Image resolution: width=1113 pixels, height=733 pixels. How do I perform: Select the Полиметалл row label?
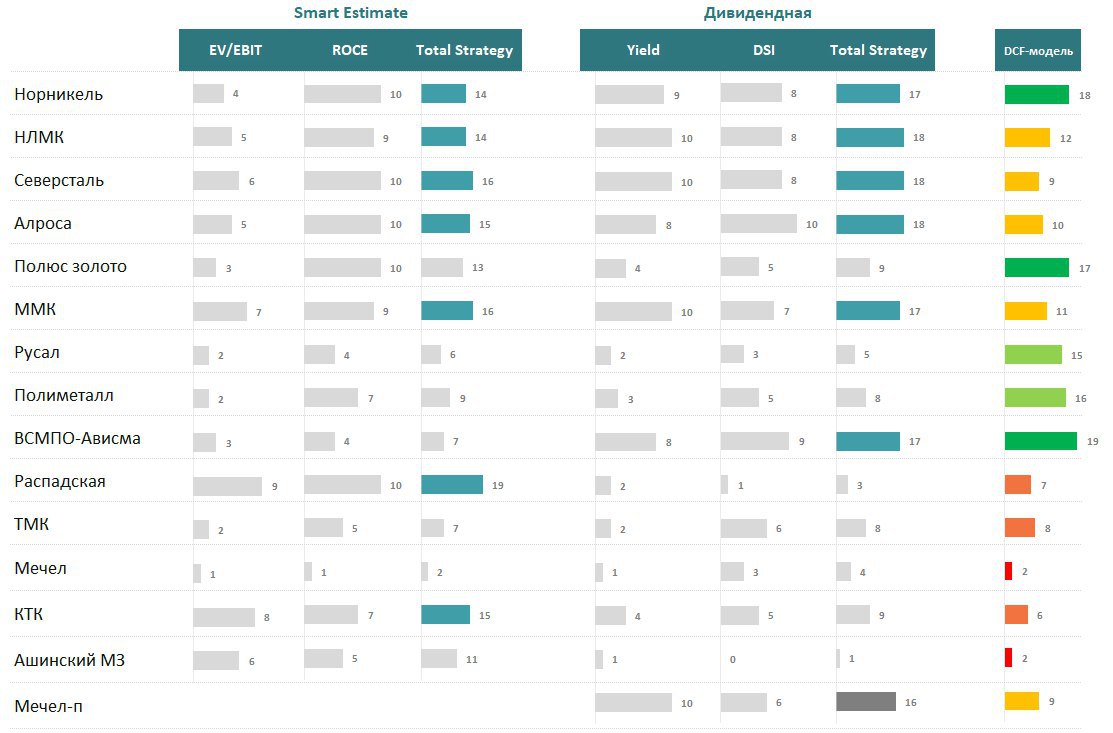click(x=64, y=395)
